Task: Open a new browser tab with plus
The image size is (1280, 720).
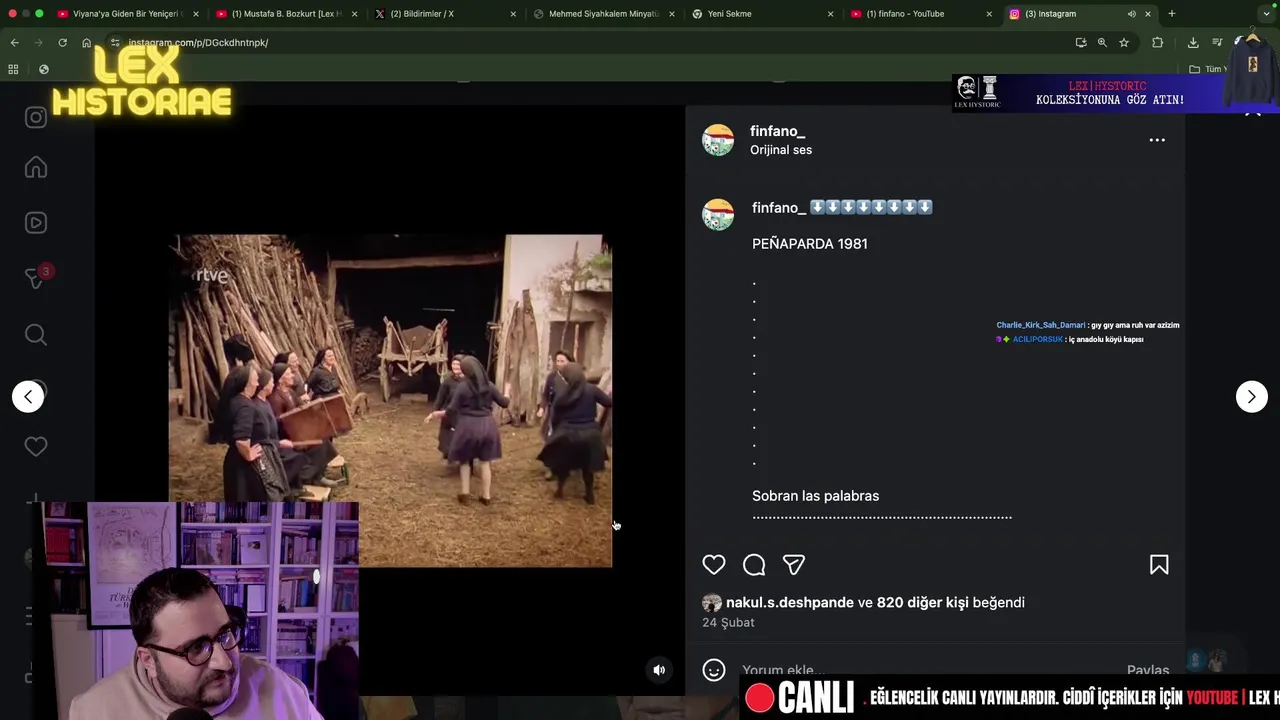Action: 1172,14
